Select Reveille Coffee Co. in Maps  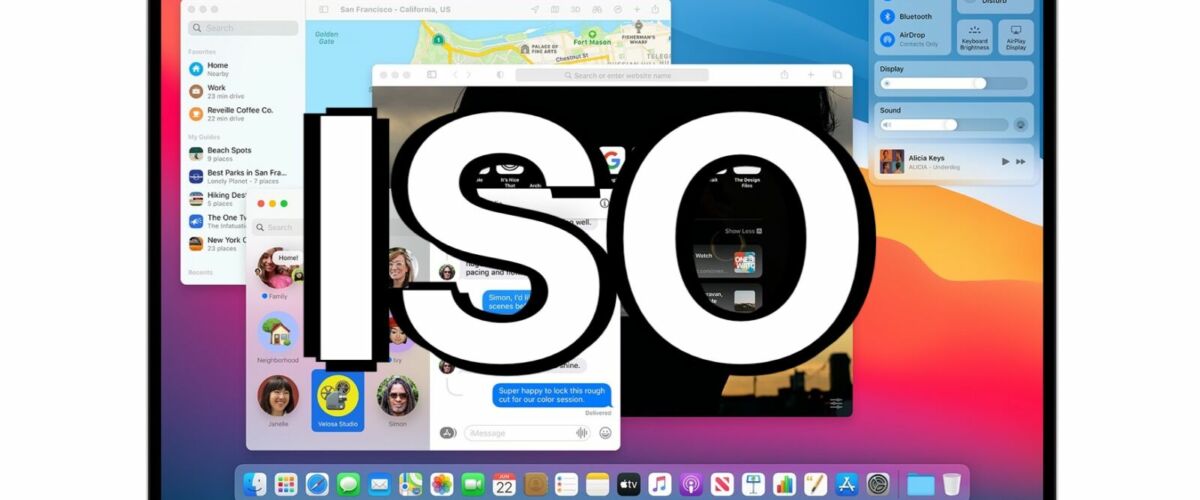244,113
